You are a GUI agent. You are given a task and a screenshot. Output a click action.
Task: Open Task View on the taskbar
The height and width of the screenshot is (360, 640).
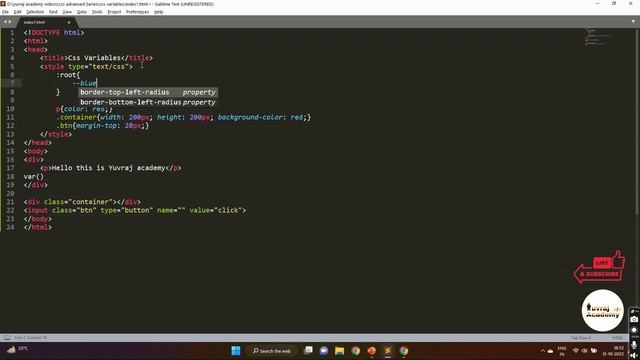coord(308,351)
